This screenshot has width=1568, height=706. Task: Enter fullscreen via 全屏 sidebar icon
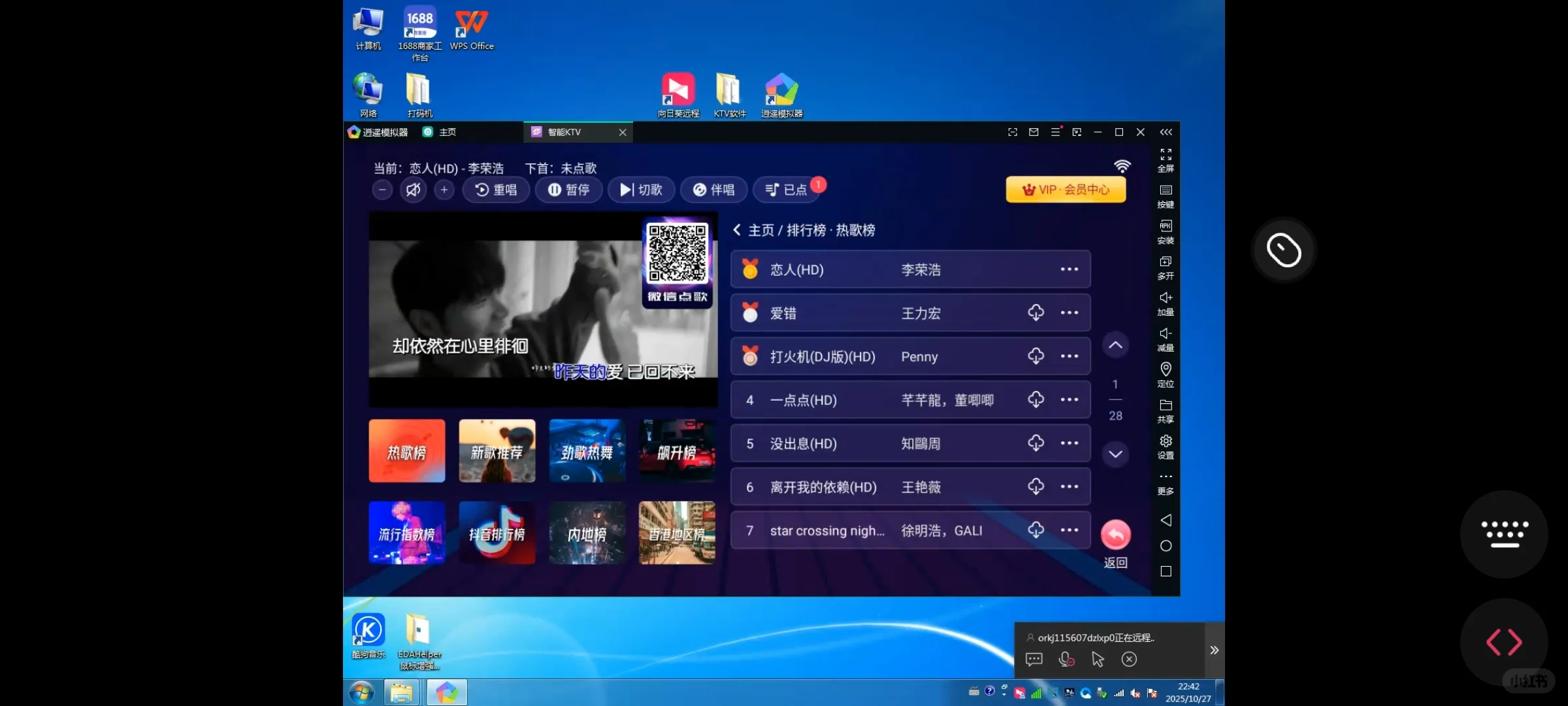tap(1166, 160)
